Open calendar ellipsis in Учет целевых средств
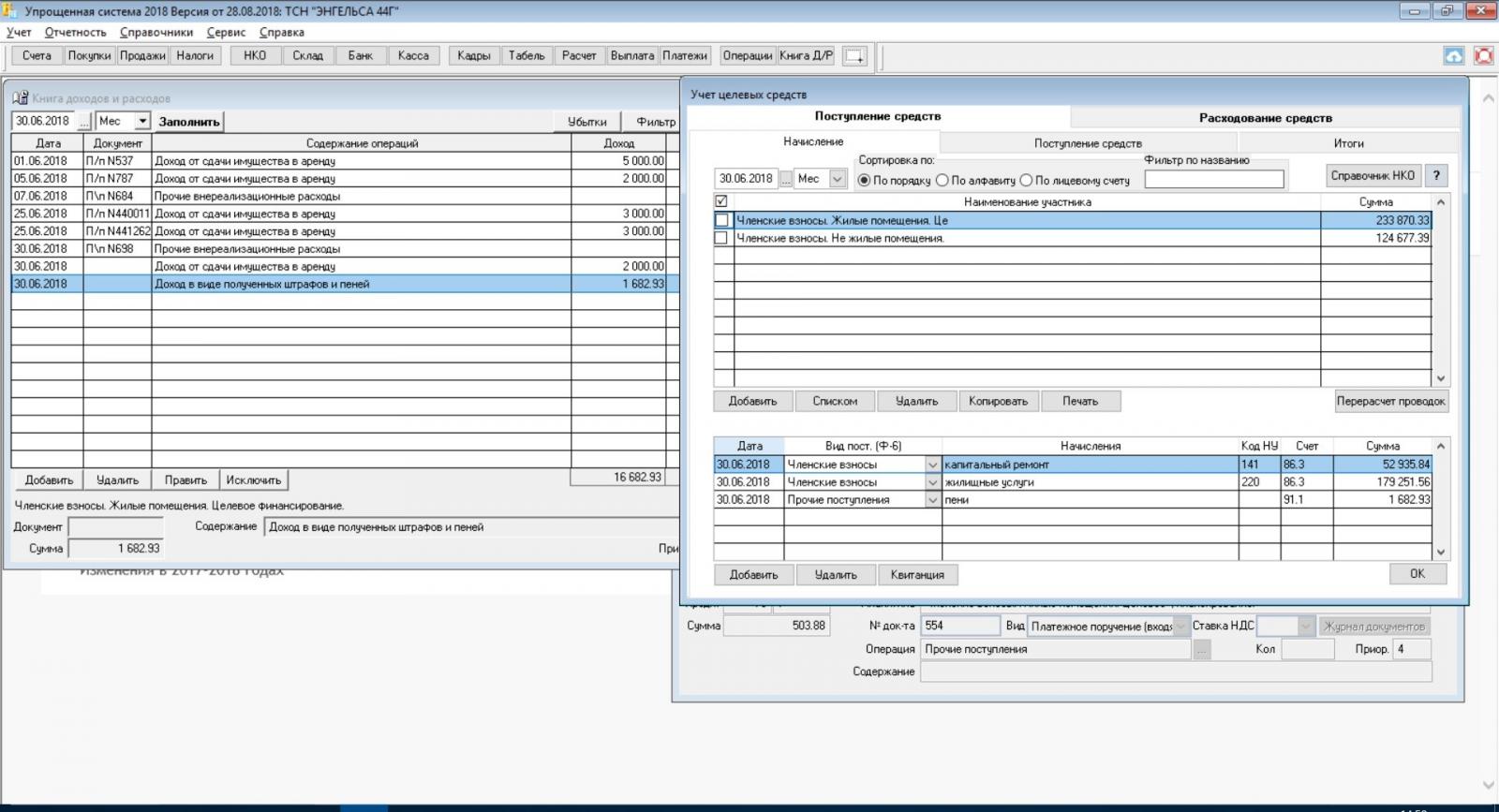The width and height of the screenshot is (1499, 812). (786, 179)
